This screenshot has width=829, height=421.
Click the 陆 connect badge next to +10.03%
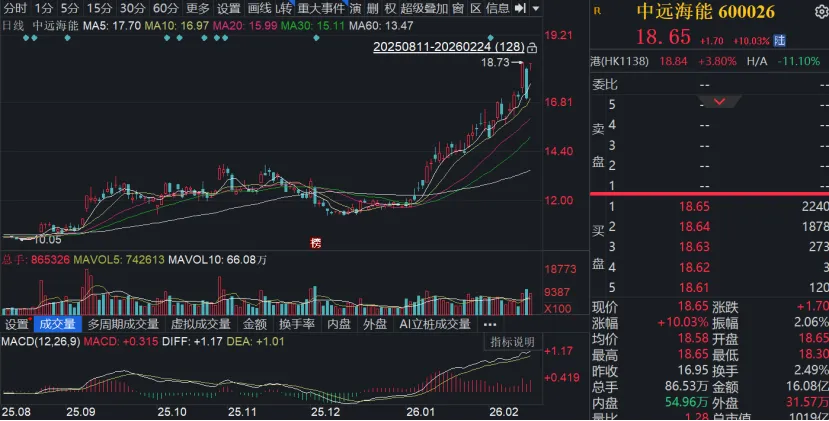[x=779, y=40]
